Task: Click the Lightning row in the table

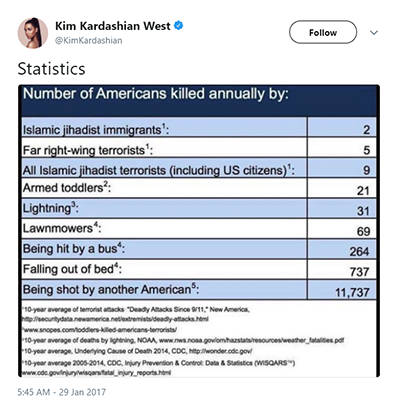Action: tap(199, 208)
